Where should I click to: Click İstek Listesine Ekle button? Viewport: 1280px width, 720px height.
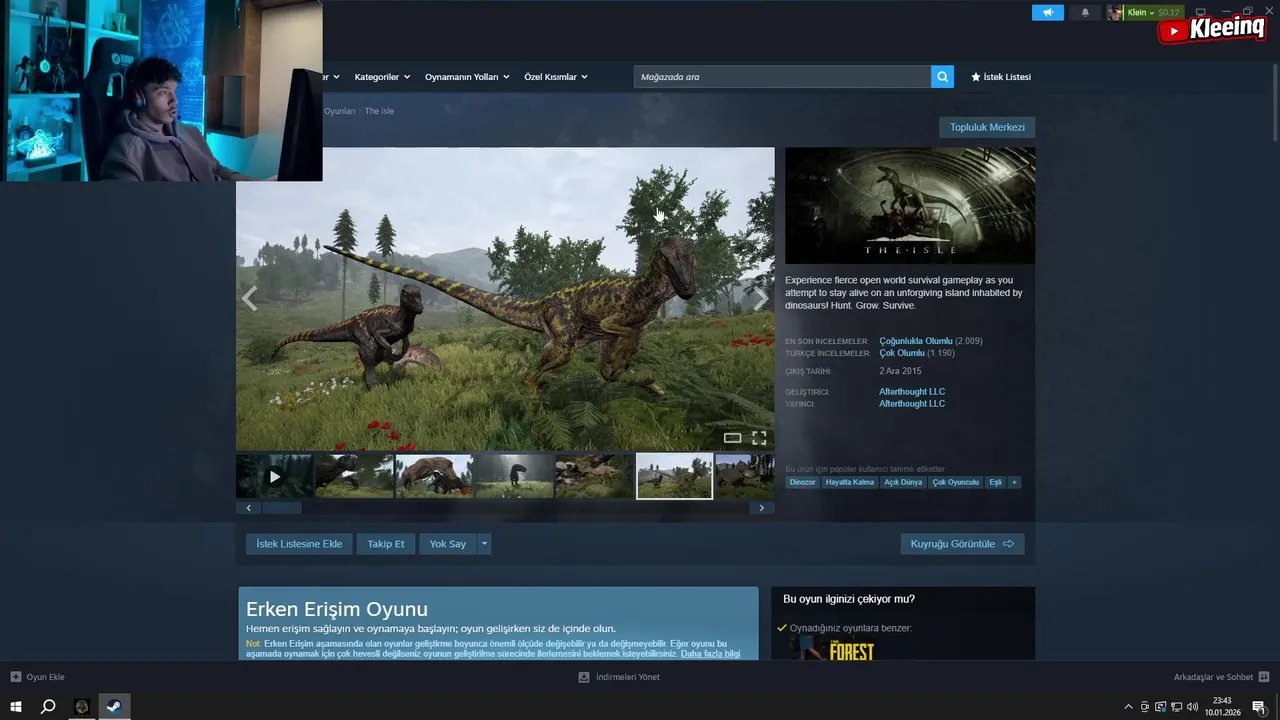click(299, 544)
